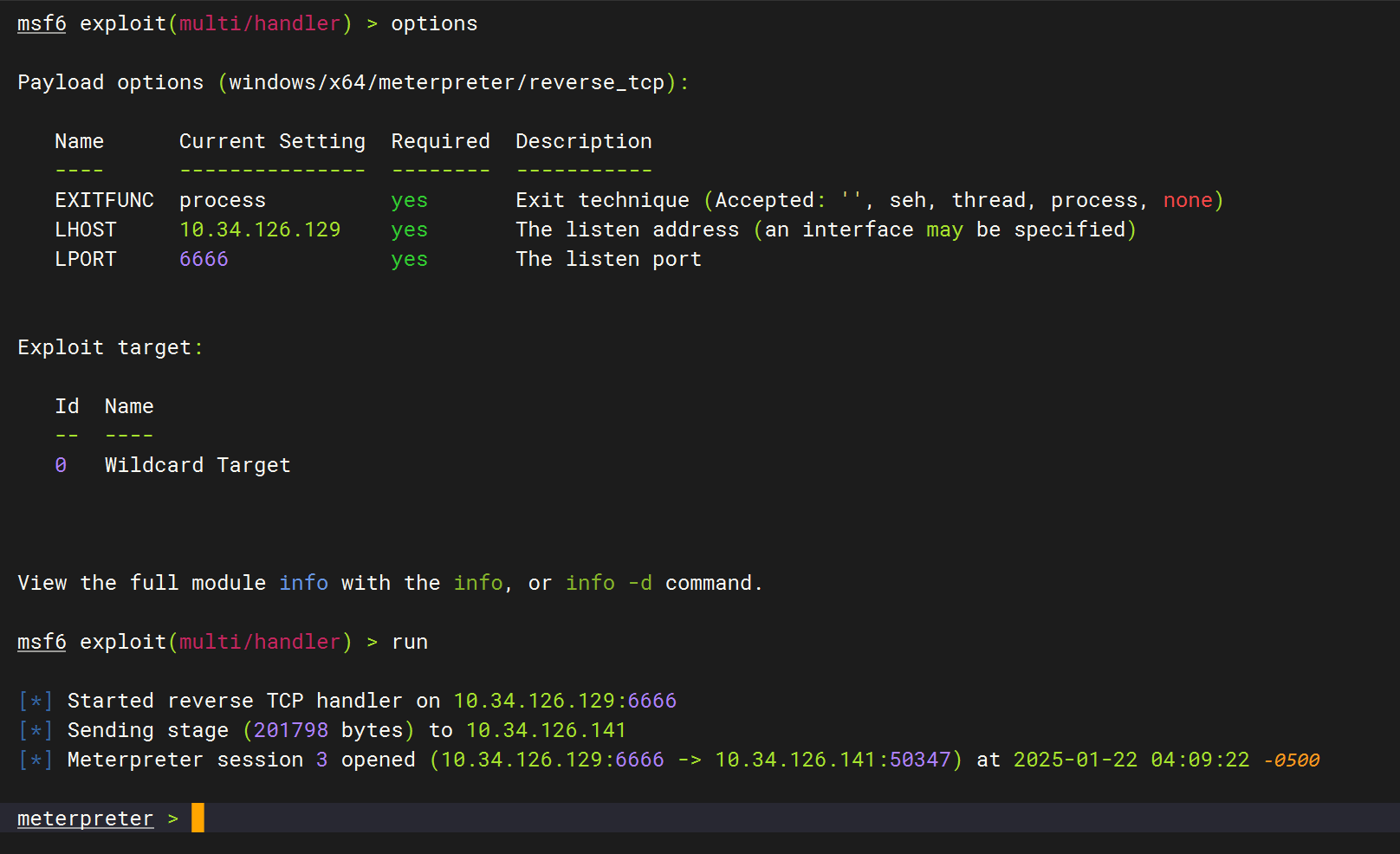Click the stage size 201798

coord(291,730)
